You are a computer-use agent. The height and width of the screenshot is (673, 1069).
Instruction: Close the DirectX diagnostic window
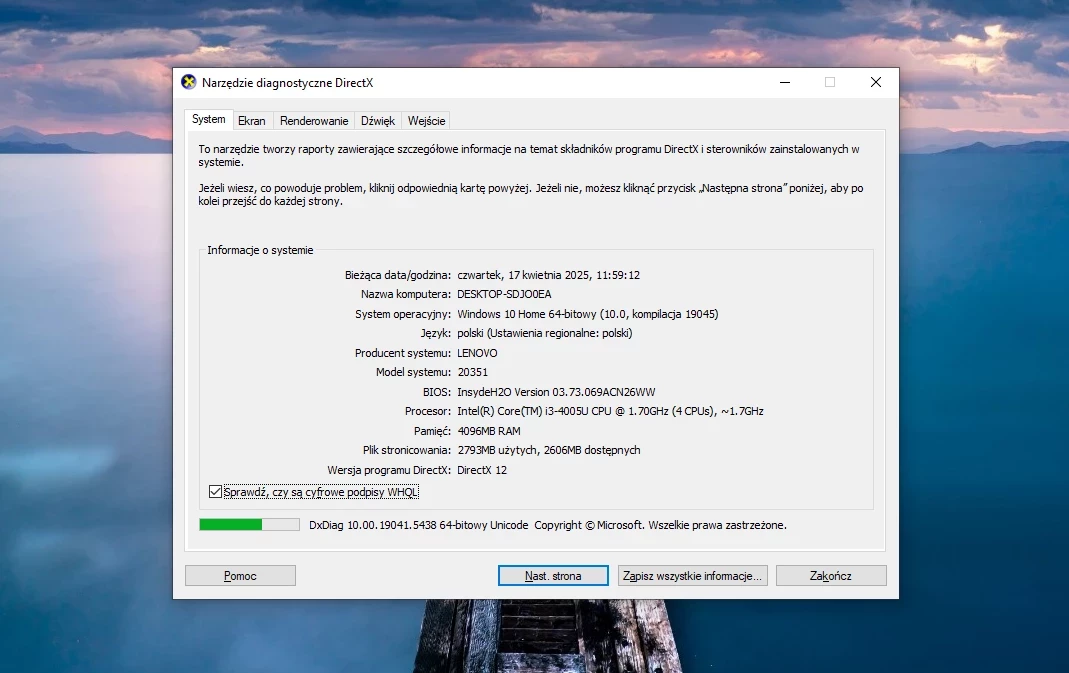[x=876, y=83]
